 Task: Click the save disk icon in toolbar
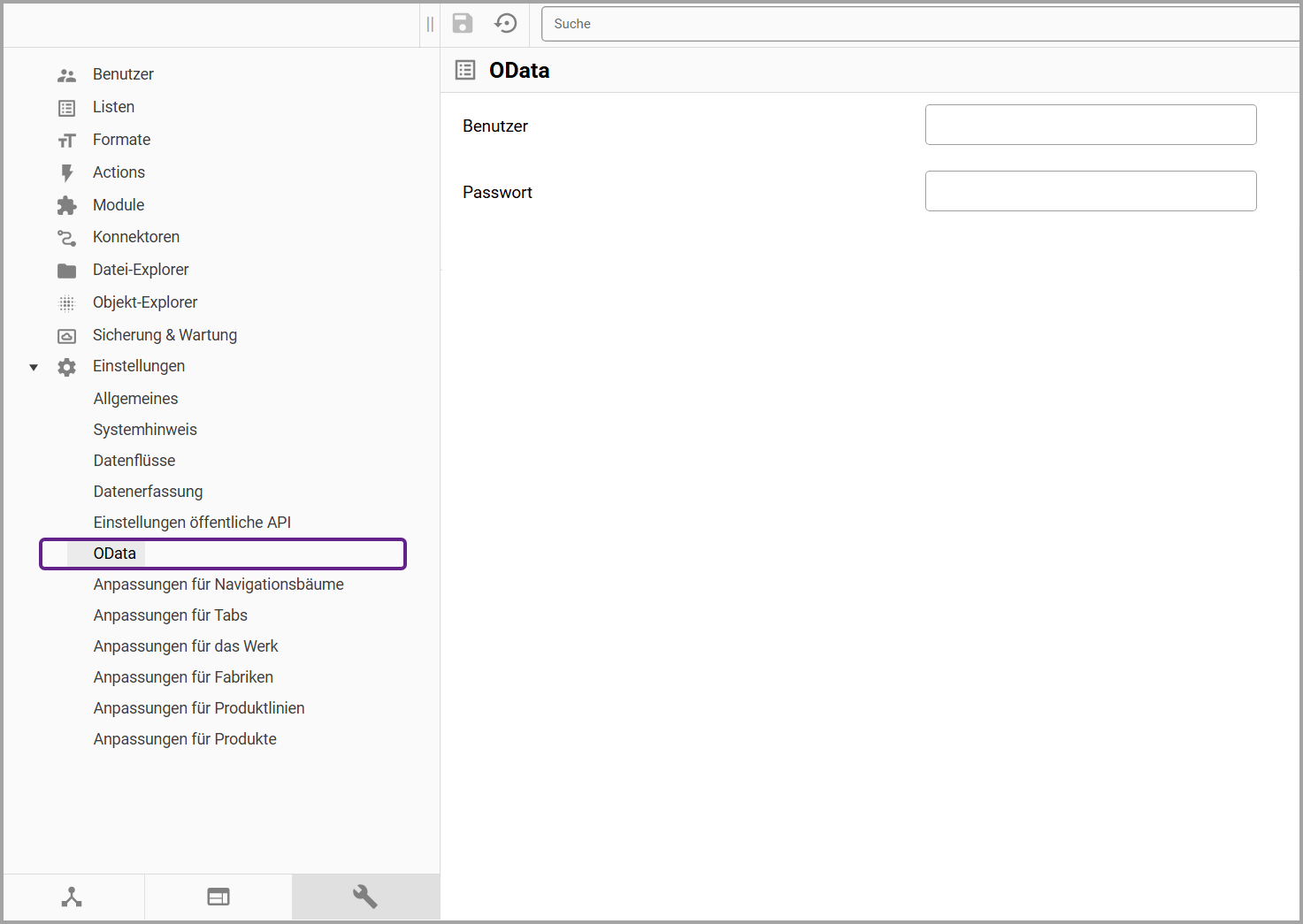click(463, 24)
